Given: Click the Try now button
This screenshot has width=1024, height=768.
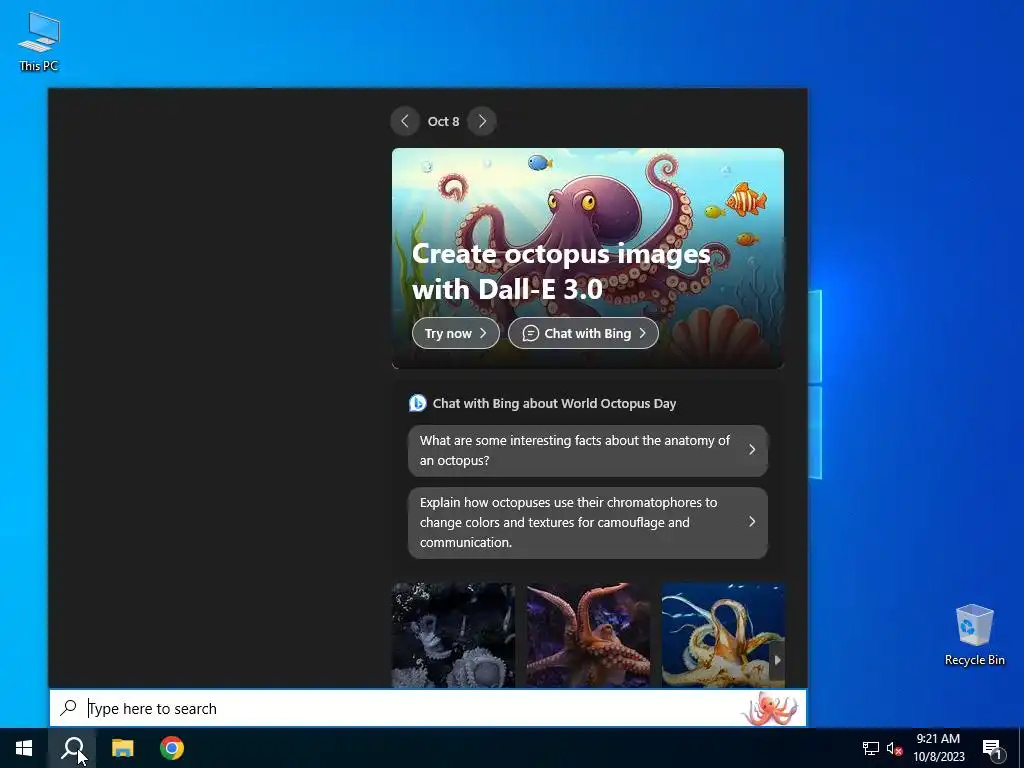Looking at the screenshot, I should tap(456, 333).
